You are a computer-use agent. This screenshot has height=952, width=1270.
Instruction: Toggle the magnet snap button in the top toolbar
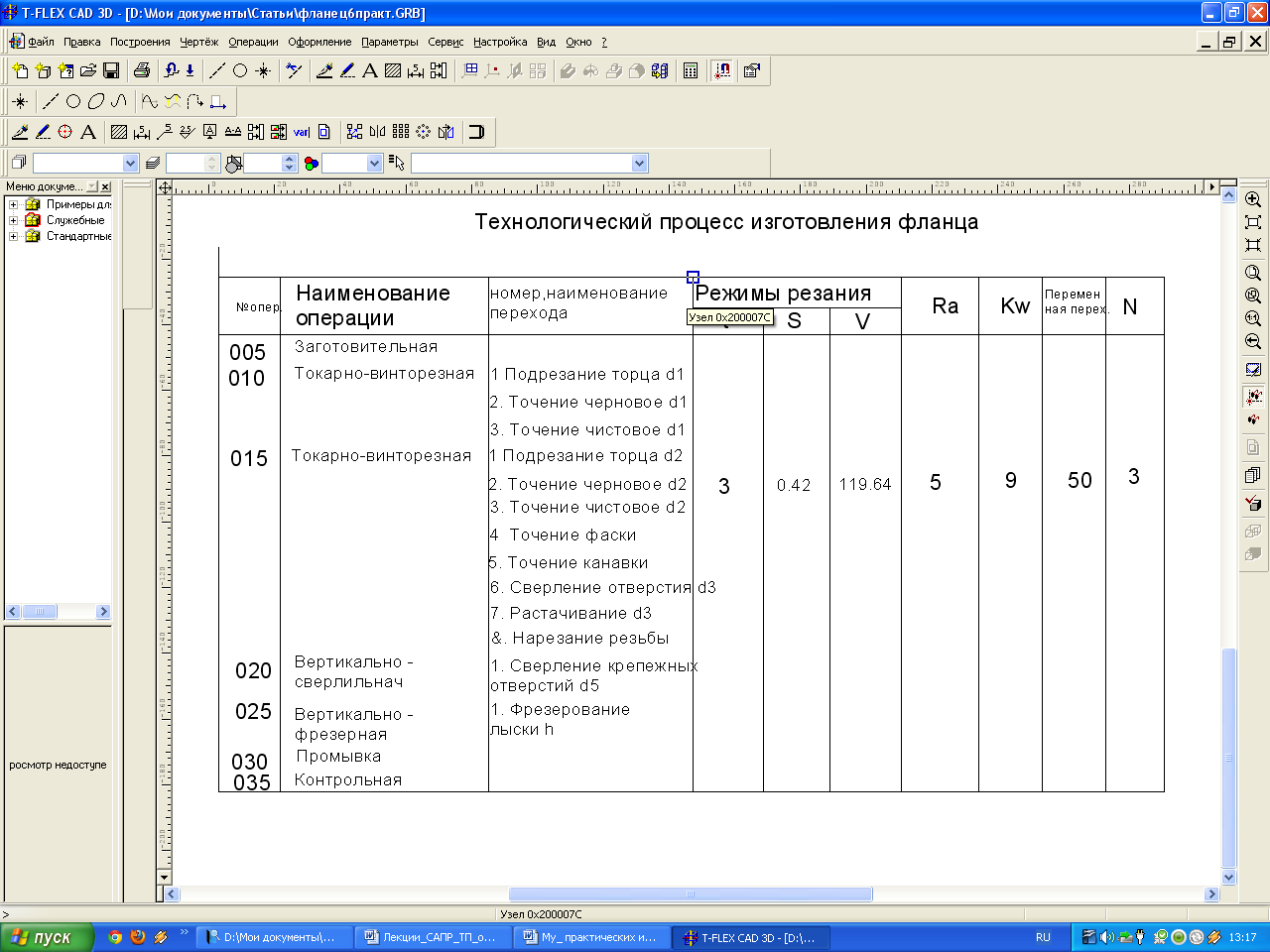click(723, 70)
